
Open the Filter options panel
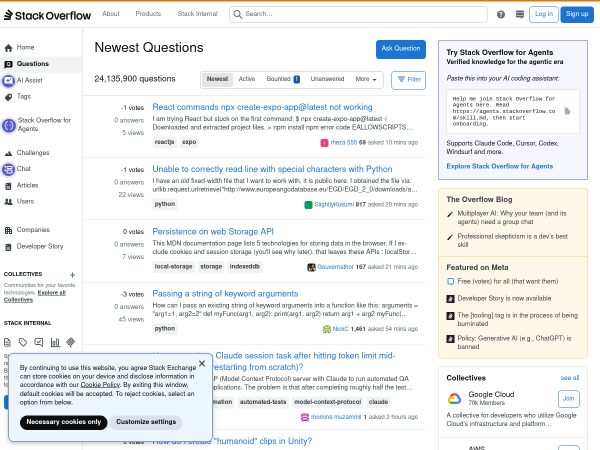coord(408,80)
